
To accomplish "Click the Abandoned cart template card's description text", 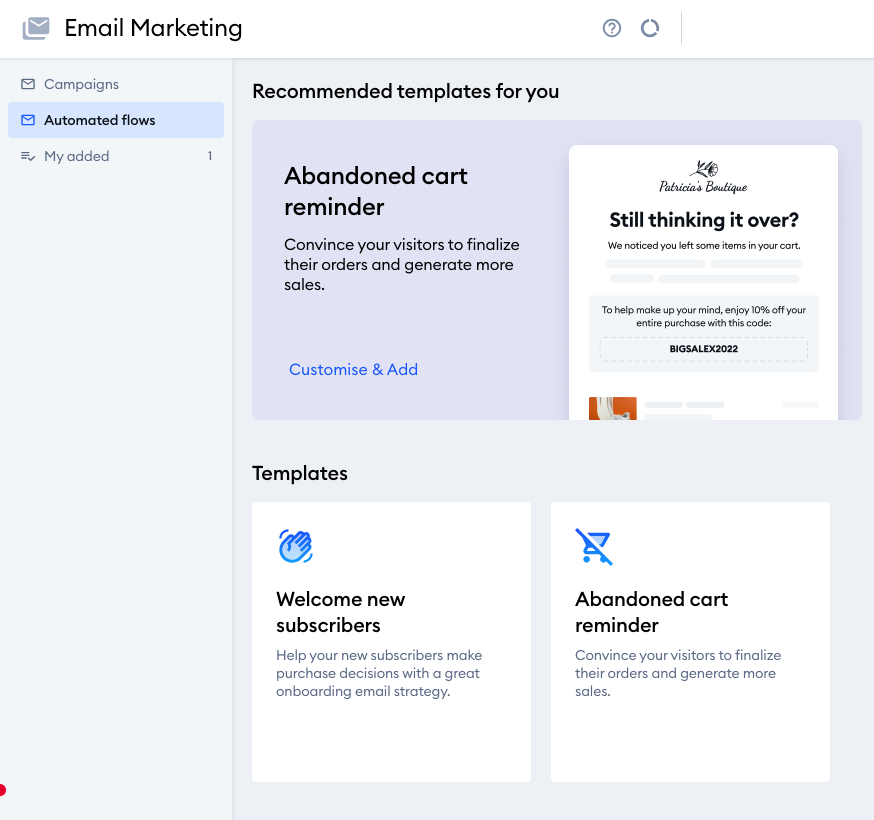I will pos(678,673).
